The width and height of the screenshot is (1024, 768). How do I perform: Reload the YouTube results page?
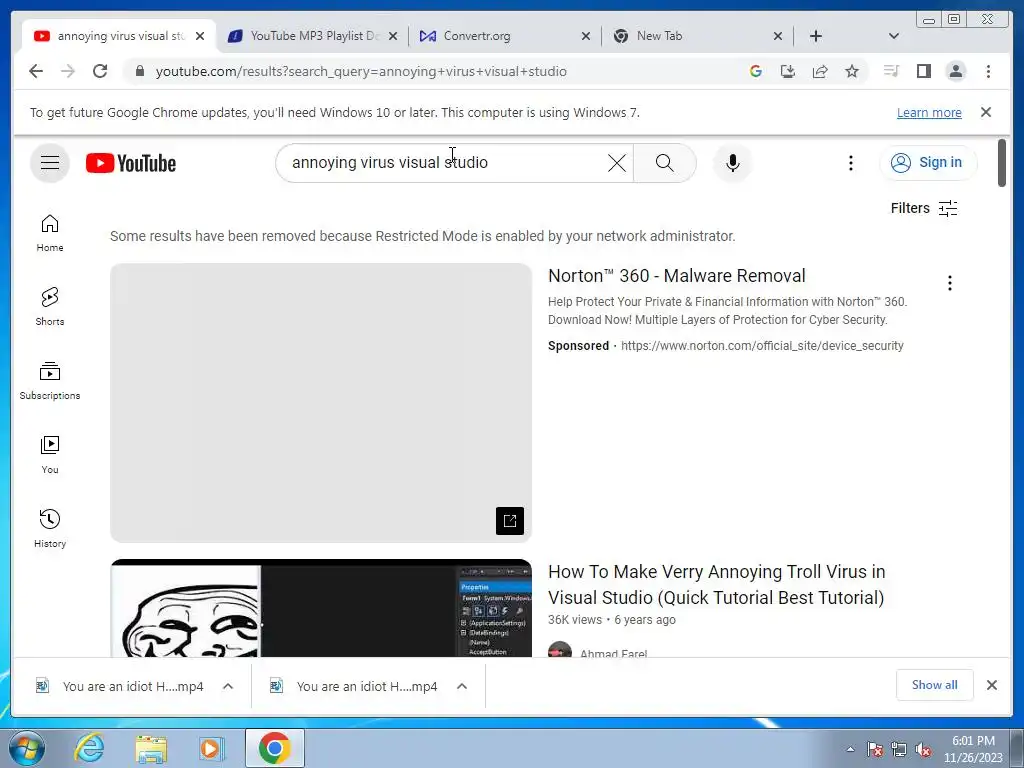point(100,71)
